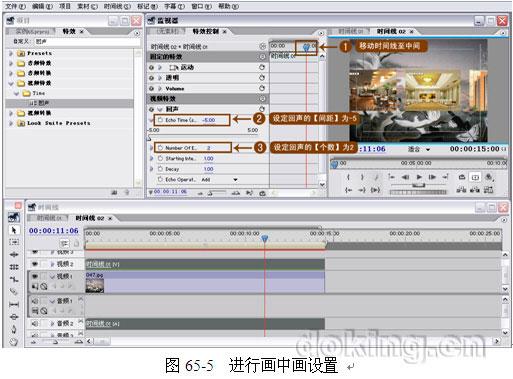Go to Out point in monitor
Screen dimensions: 513x379
[362, 190]
